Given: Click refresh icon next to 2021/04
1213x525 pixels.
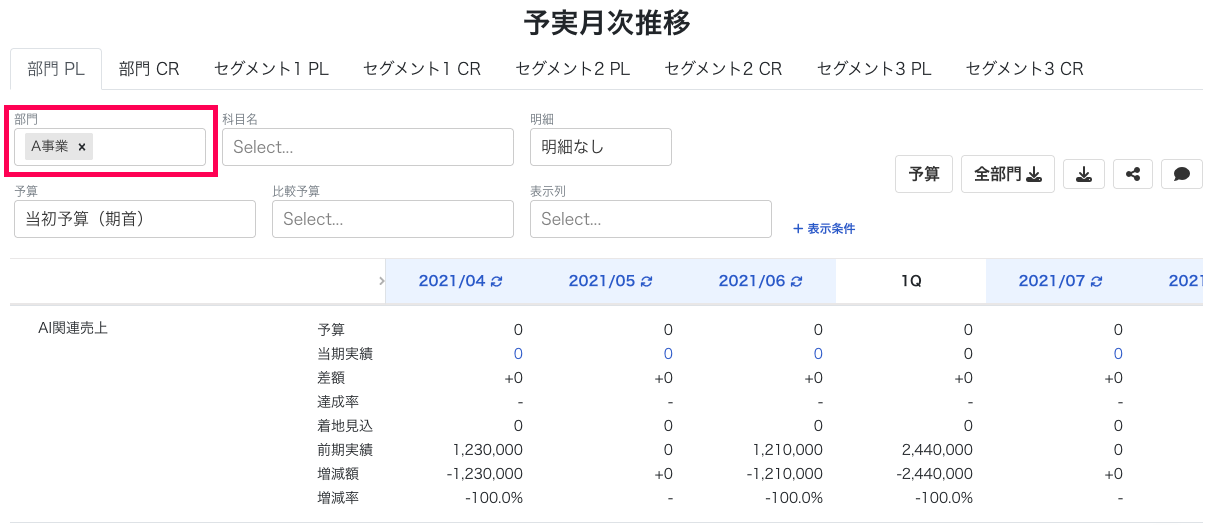Looking at the screenshot, I should [496, 282].
